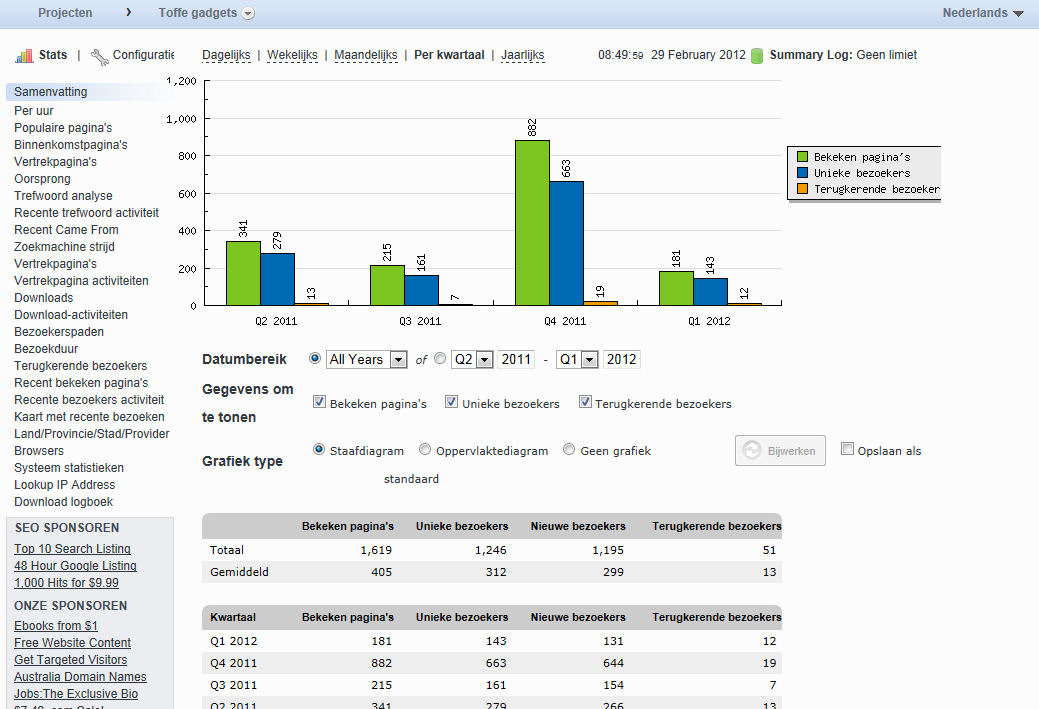The height and width of the screenshot is (709, 1039).
Task: Open Top 10 Search Listing link
Action: coord(72,549)
